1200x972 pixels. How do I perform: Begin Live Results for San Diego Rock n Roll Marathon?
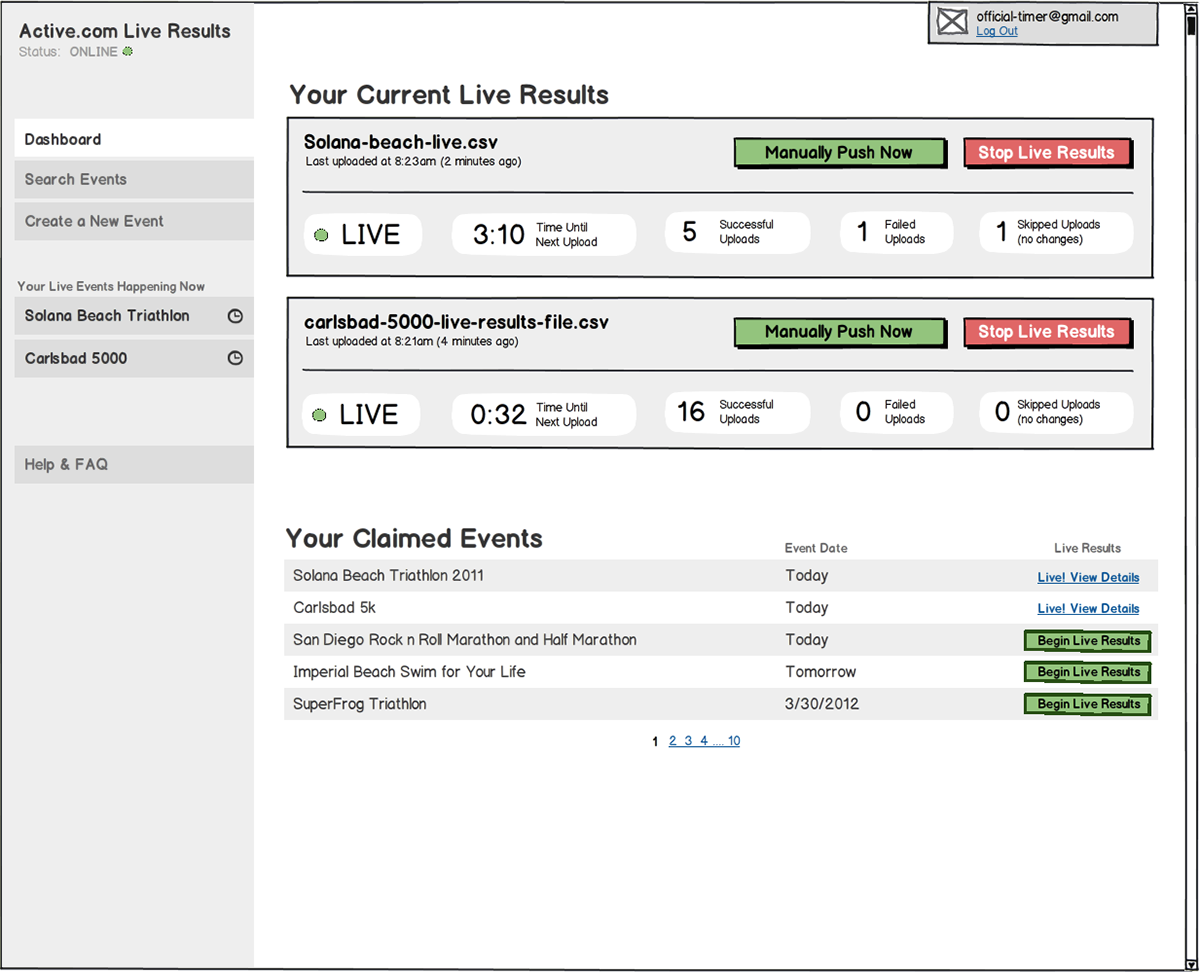point(1088,641)
